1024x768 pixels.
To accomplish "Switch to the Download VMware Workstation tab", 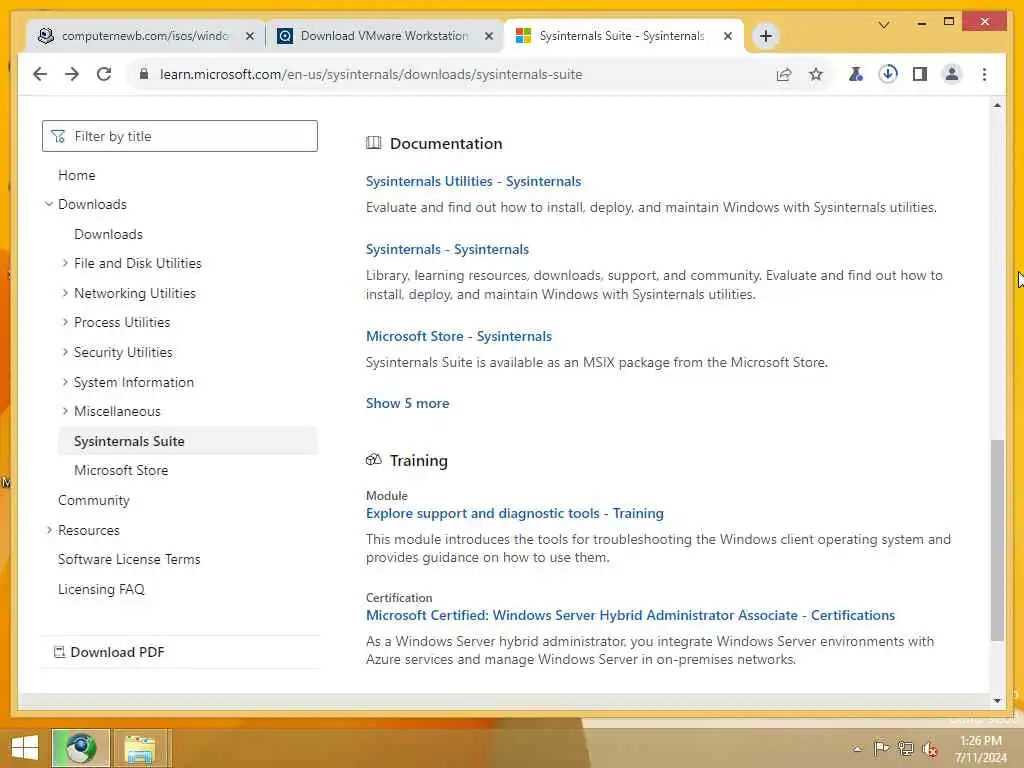I will [385, 36].
